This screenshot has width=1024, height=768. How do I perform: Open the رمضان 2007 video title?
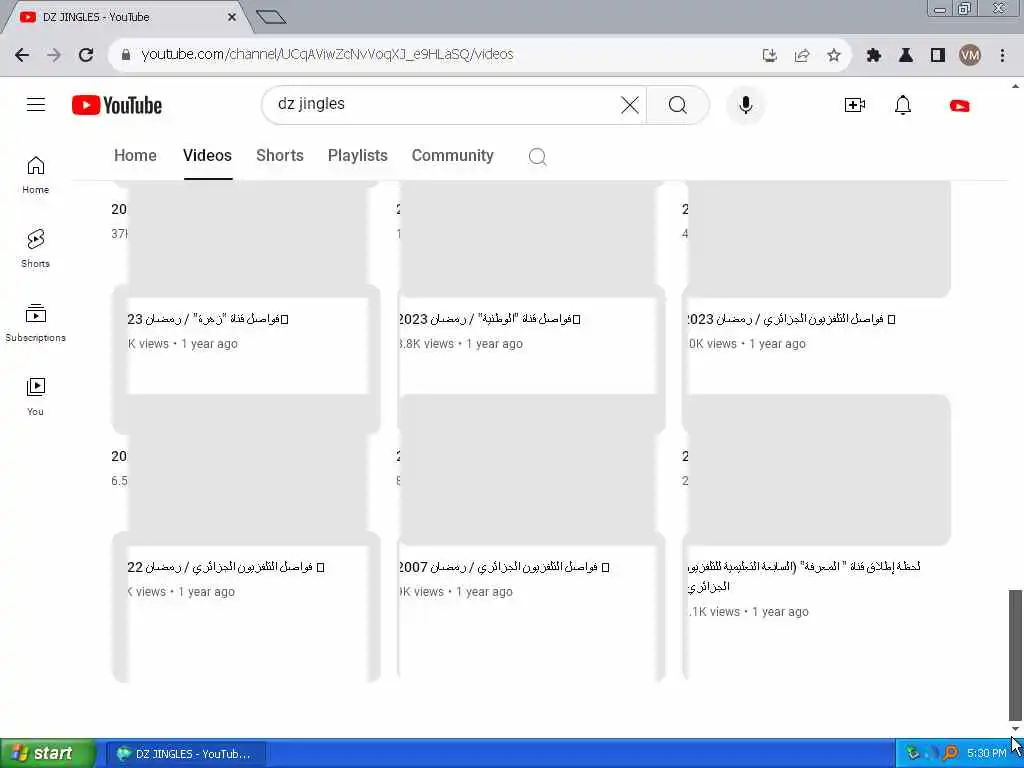click(x=504, y=567)
